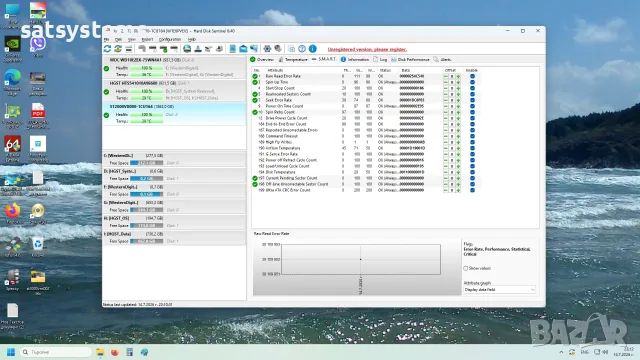Click the blue document report toolbar icon

233,49
